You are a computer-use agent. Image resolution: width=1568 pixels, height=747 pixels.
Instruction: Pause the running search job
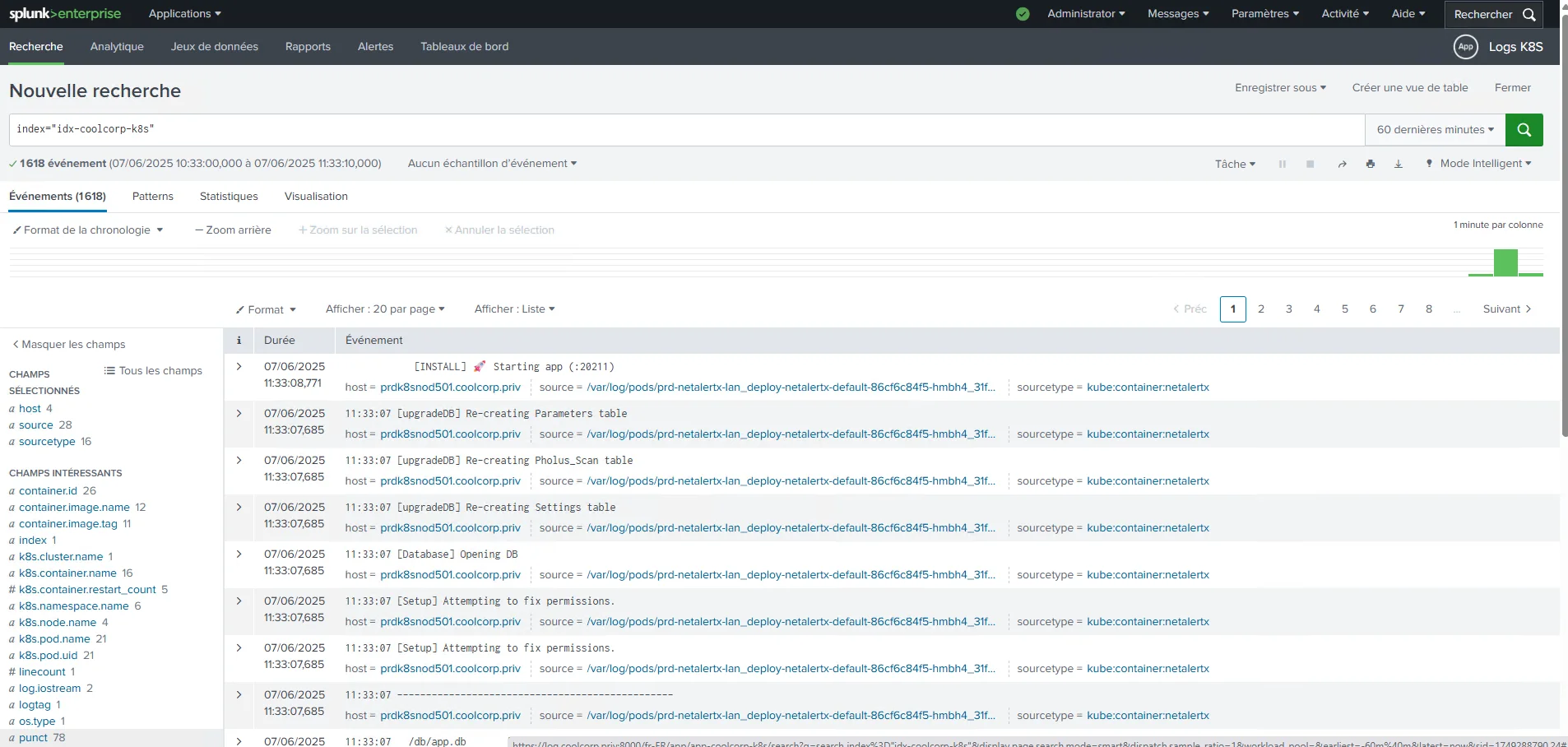coord(1282,165)
